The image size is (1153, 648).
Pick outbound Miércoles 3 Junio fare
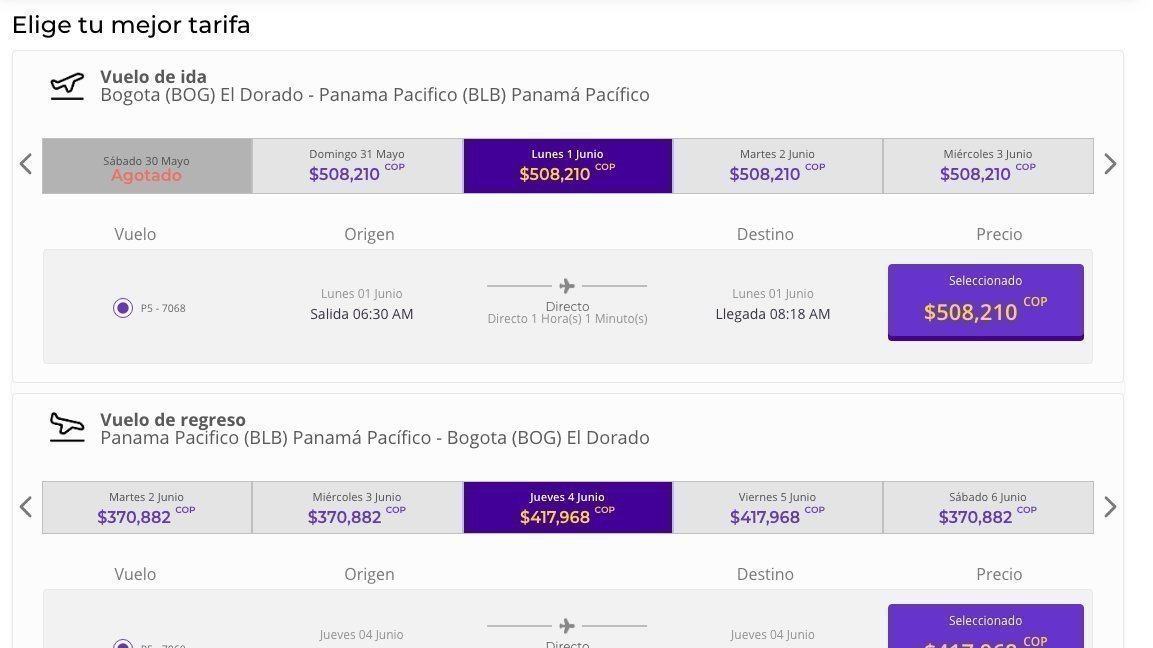pos(988,166)
